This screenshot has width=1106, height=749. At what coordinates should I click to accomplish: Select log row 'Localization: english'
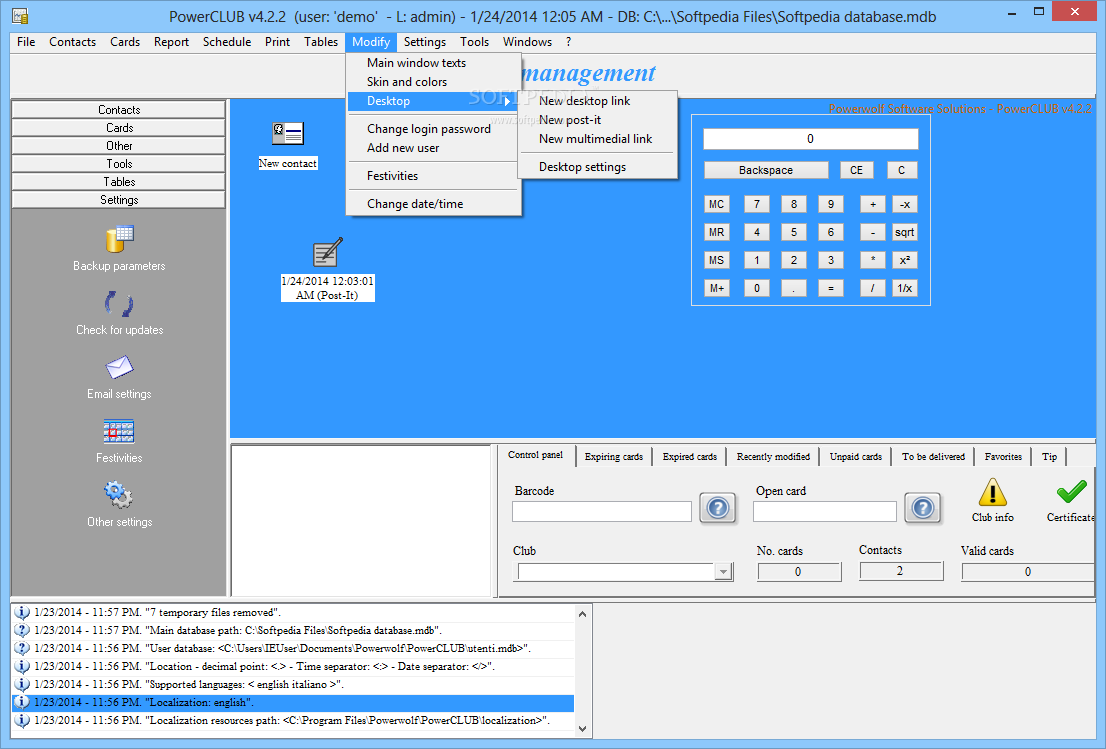point(293,702)
